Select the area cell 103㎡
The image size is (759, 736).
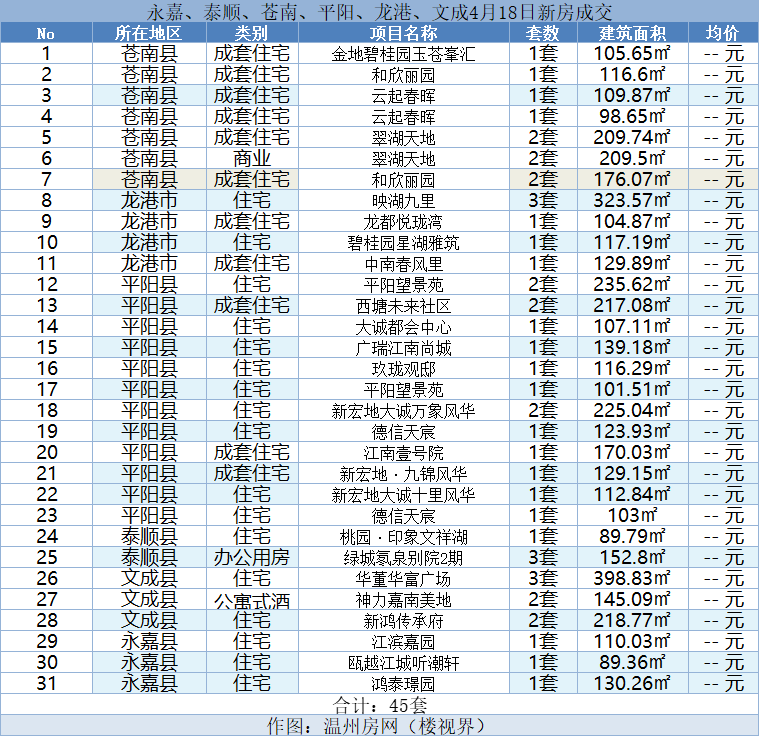pyautogui.click(x=632, y=516)
